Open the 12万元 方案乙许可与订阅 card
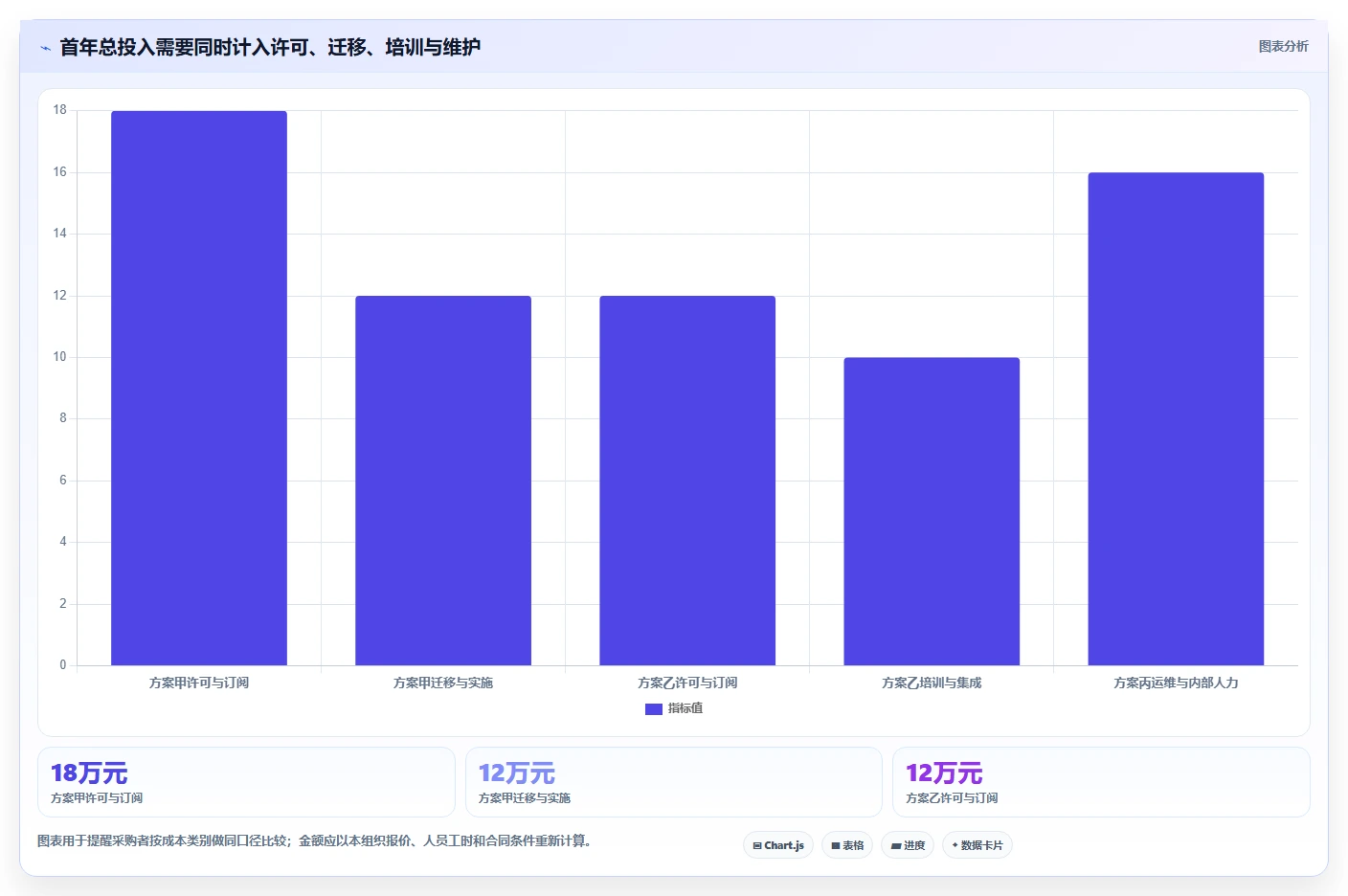This screenshot has height=896, width=1348. [1101, 782]
